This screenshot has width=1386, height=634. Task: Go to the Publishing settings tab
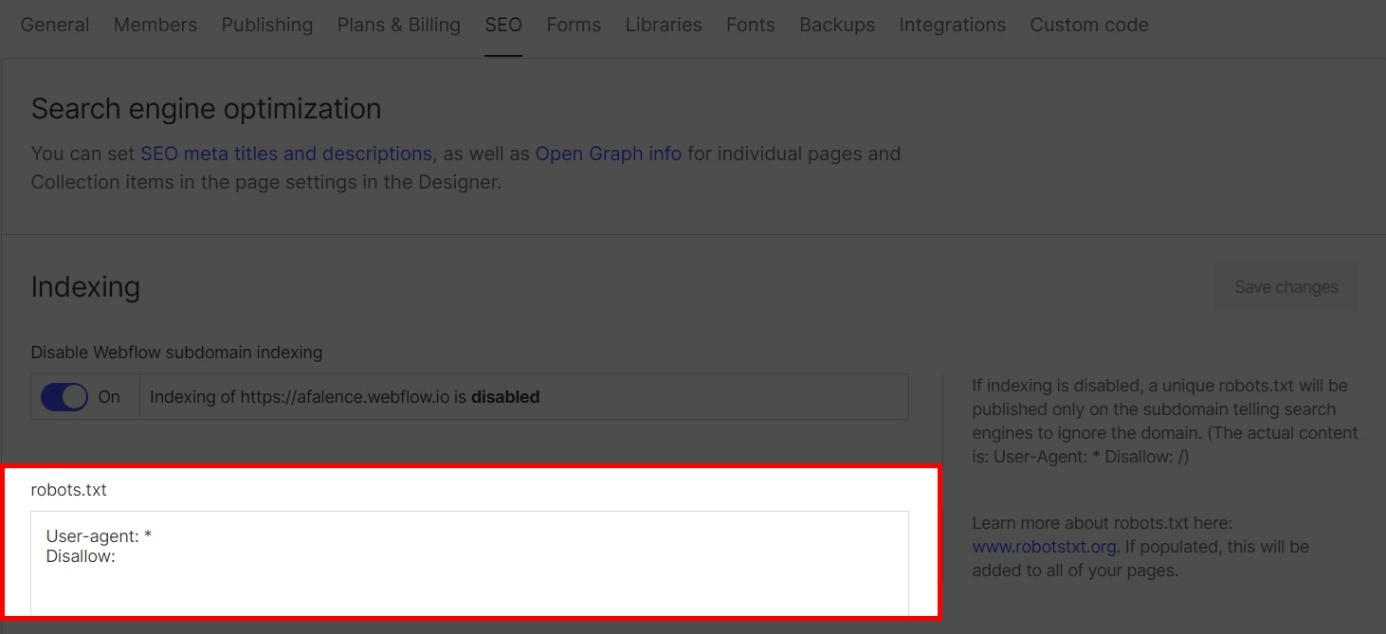point(267,24)
